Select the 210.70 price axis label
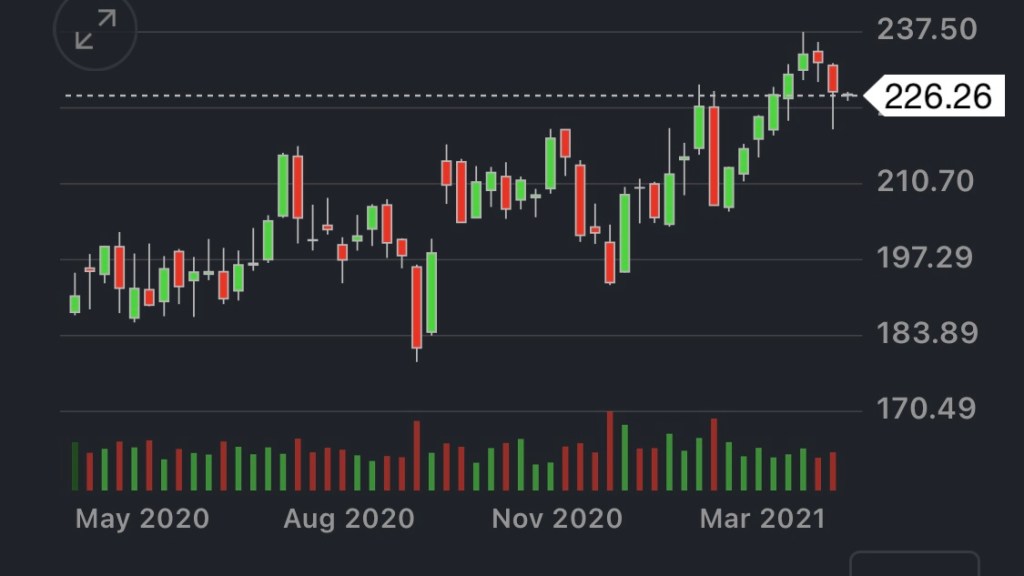The width and height of the screenshot is (1024, 576). tap(926, 182)
